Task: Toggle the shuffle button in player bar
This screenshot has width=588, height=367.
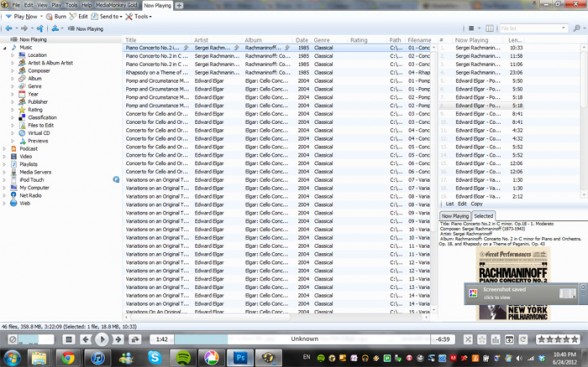Action: 468,340
